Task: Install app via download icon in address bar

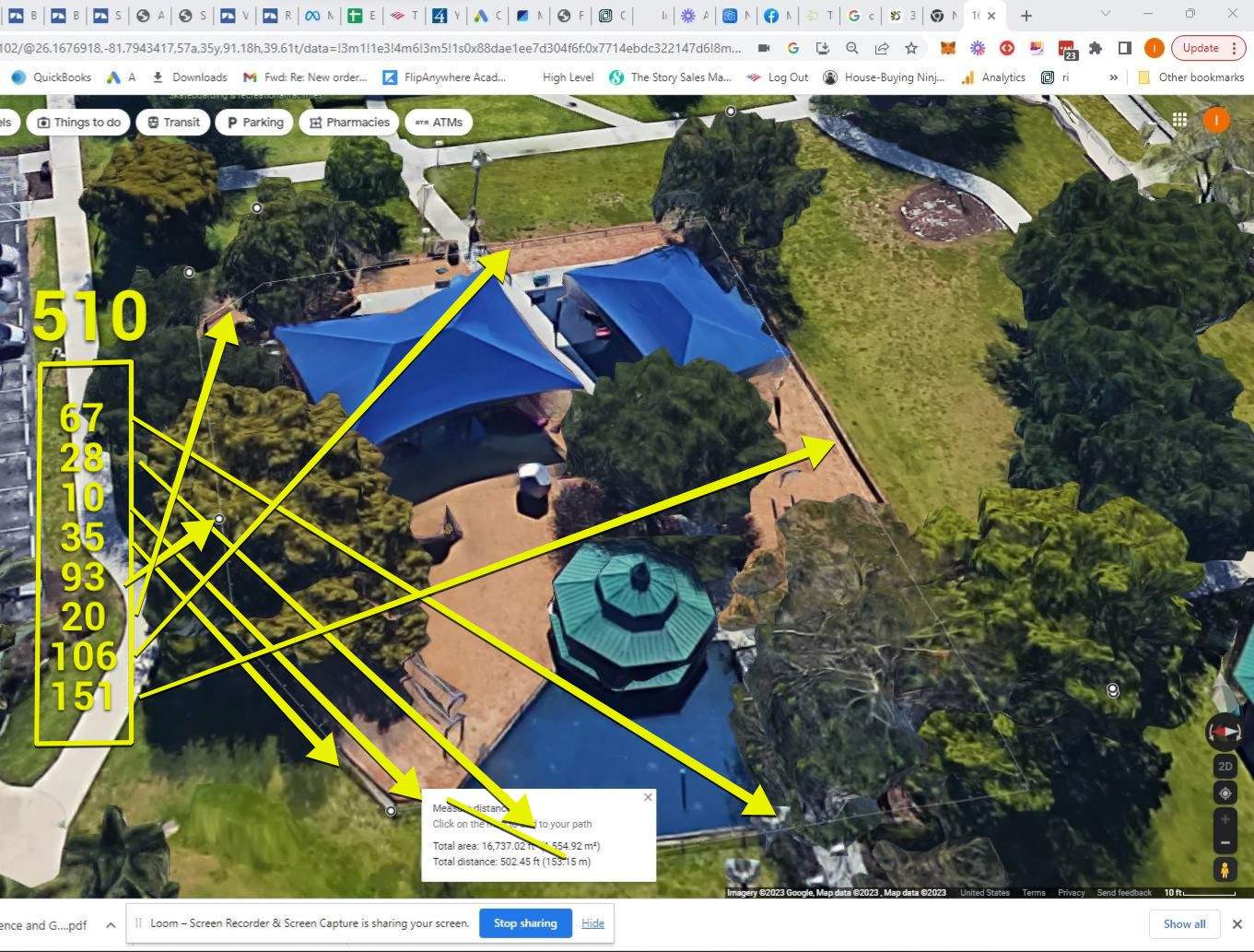Action: point(823,48)
